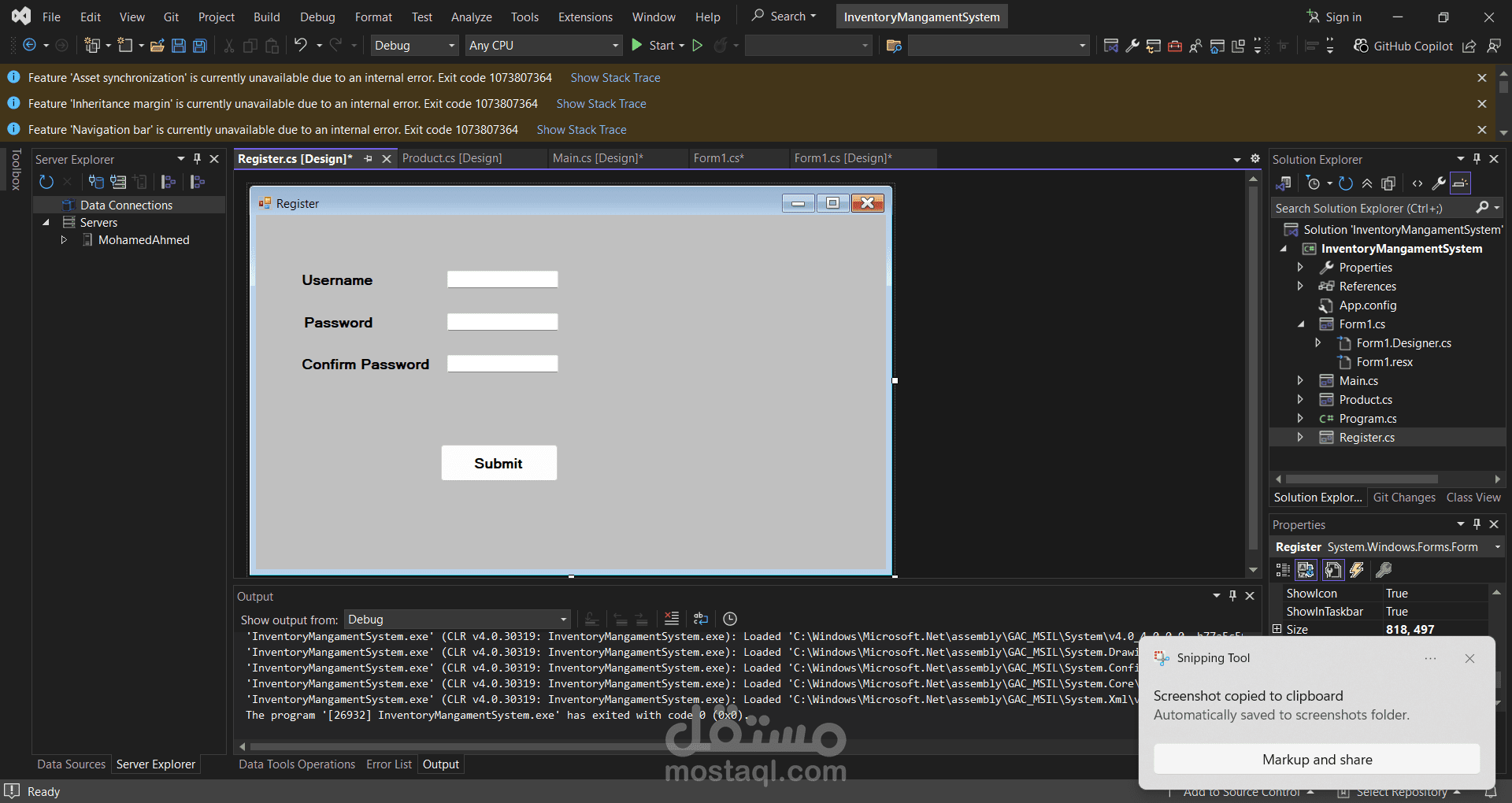Viewport: 1512px width, 803px height.
Task: Toggle Preview Selected Items in Solution Explorer
Action: coord(1460,183)
